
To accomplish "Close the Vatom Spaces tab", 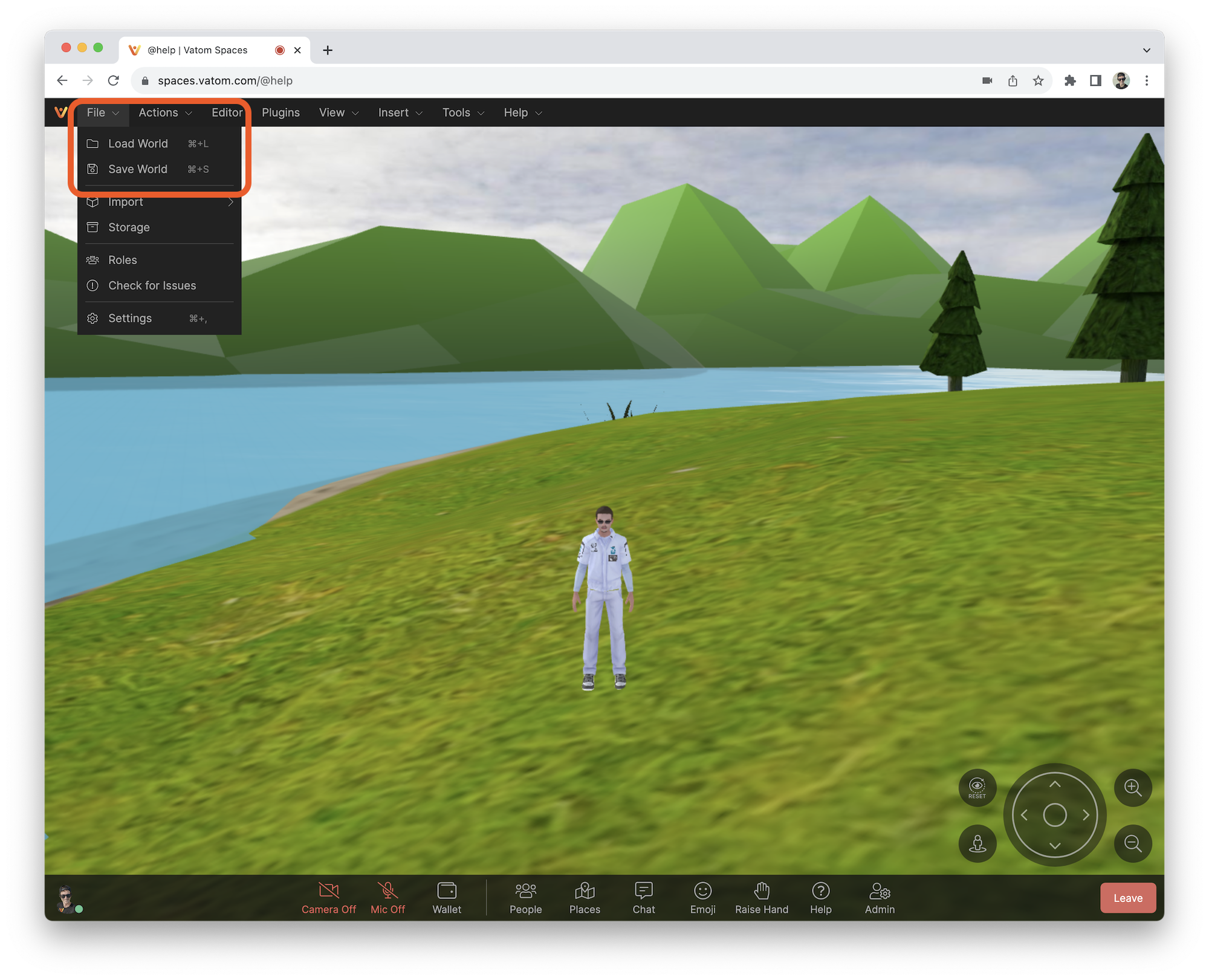I will point(297,50).
